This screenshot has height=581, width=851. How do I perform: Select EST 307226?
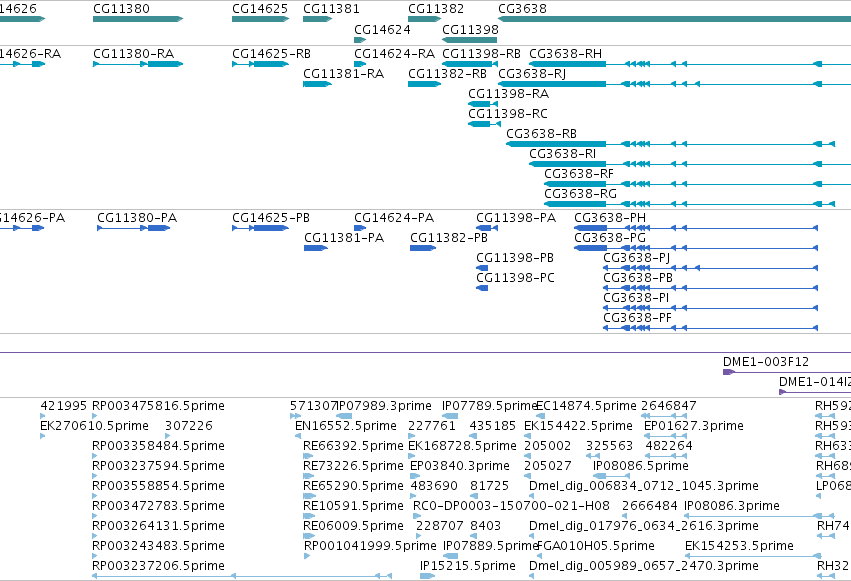(x=189, y=426)
